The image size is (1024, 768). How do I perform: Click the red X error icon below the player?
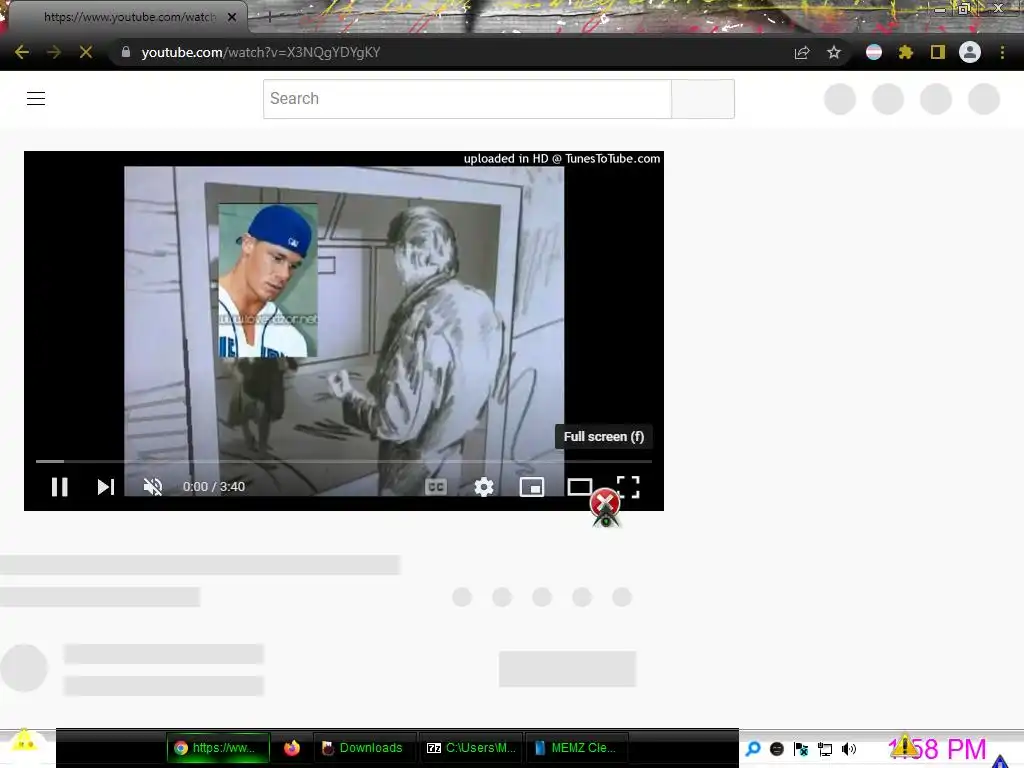[x=605, y=504]
